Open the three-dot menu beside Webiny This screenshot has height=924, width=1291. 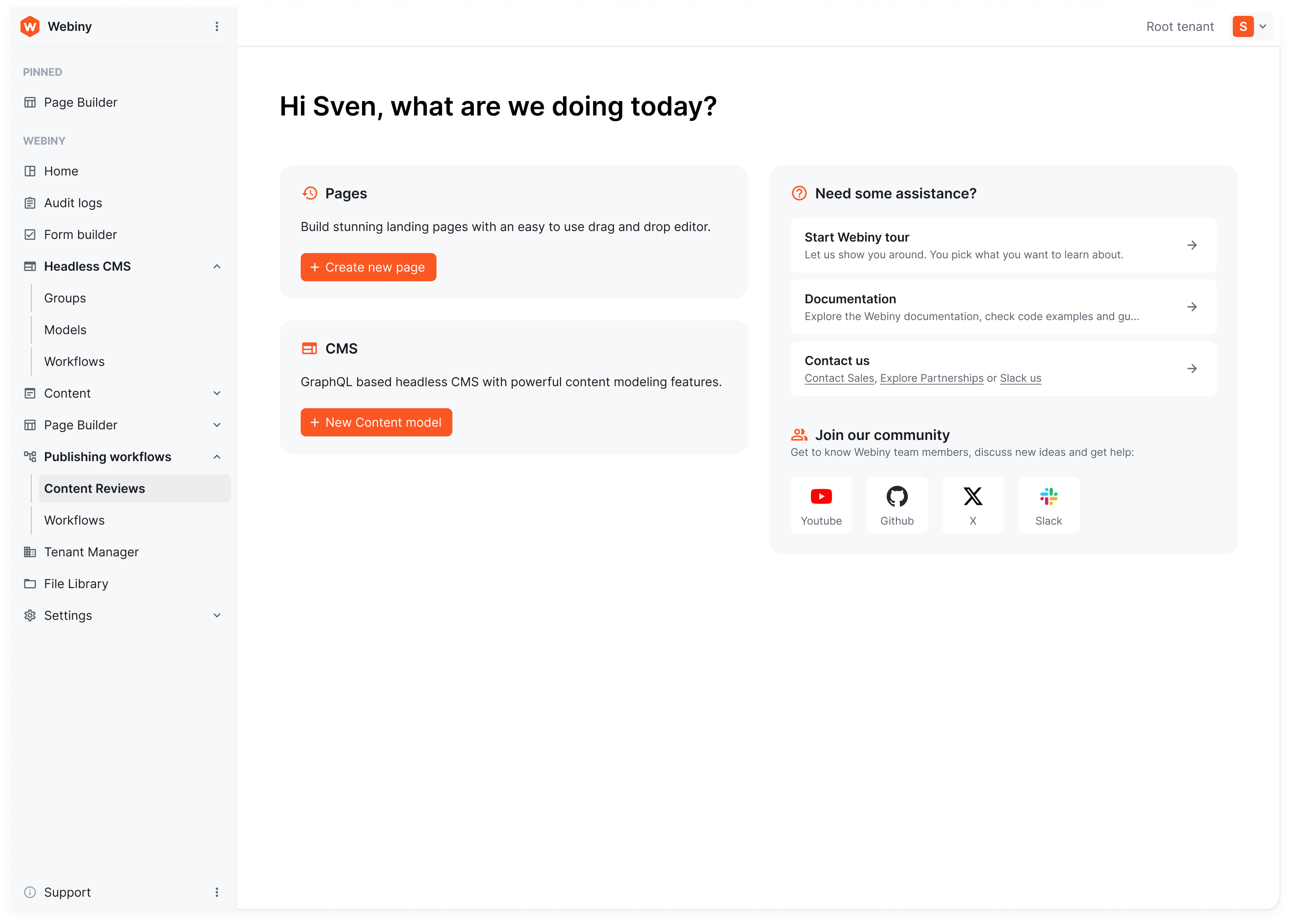click(217, 26)
